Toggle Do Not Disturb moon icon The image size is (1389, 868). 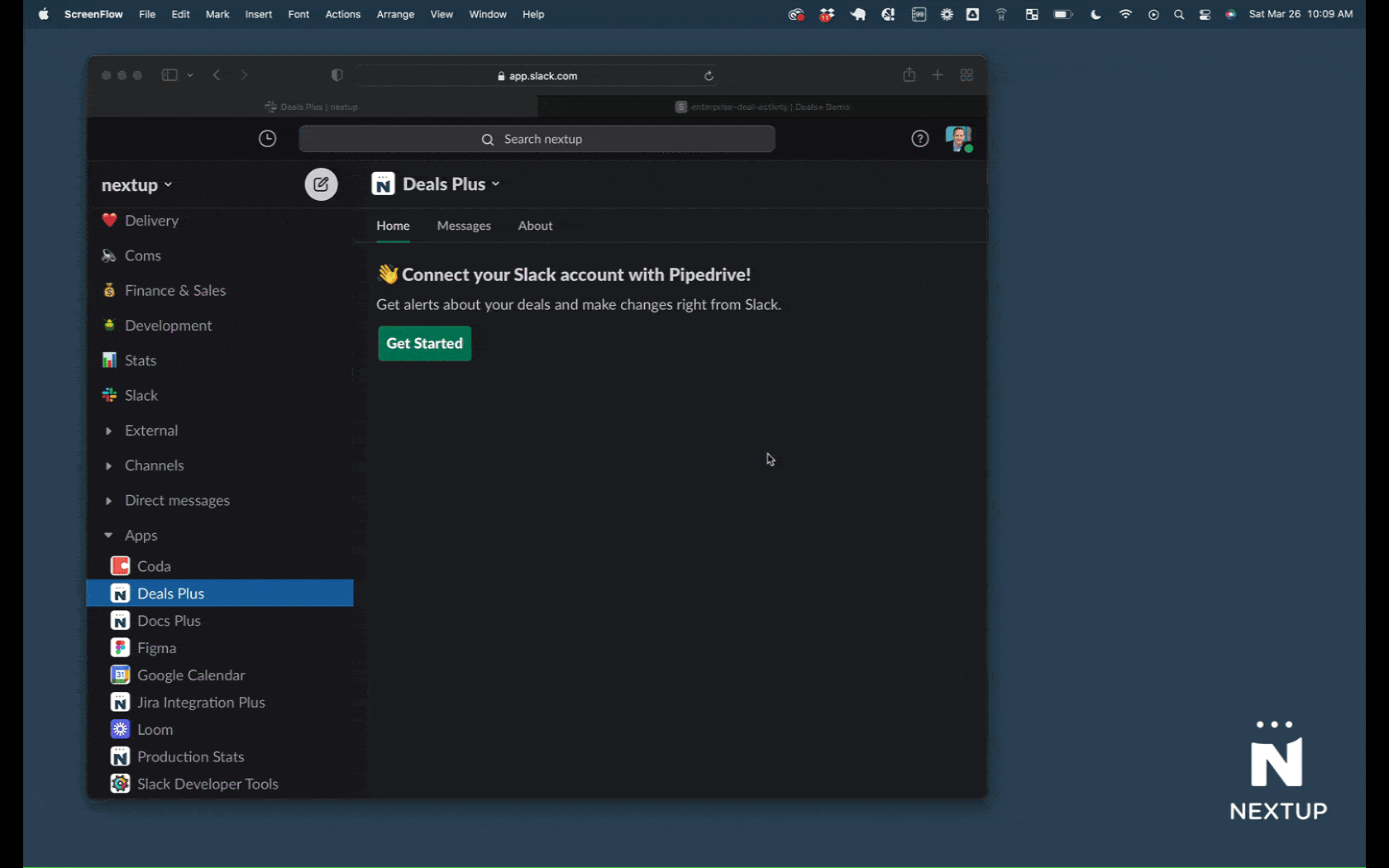[x=1095, y=14]
